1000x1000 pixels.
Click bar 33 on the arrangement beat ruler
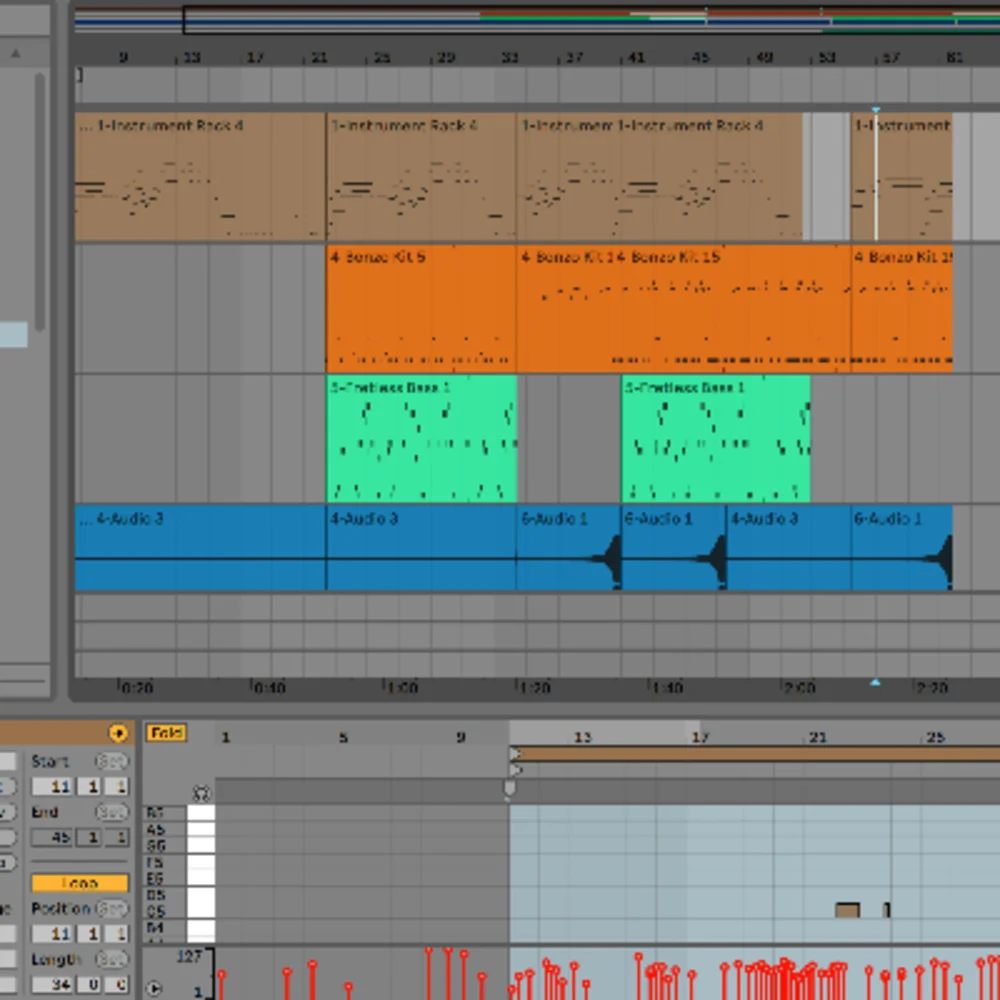[509, 57]
